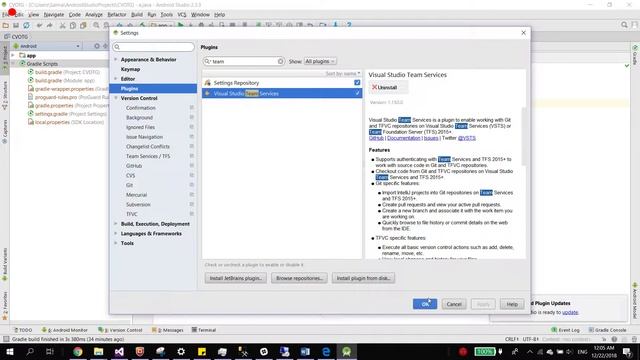Image resolution: width=640 pixels, height=360 pixels.
Task: Open the Android Monitor tool window tab
Action: [64, 330]
